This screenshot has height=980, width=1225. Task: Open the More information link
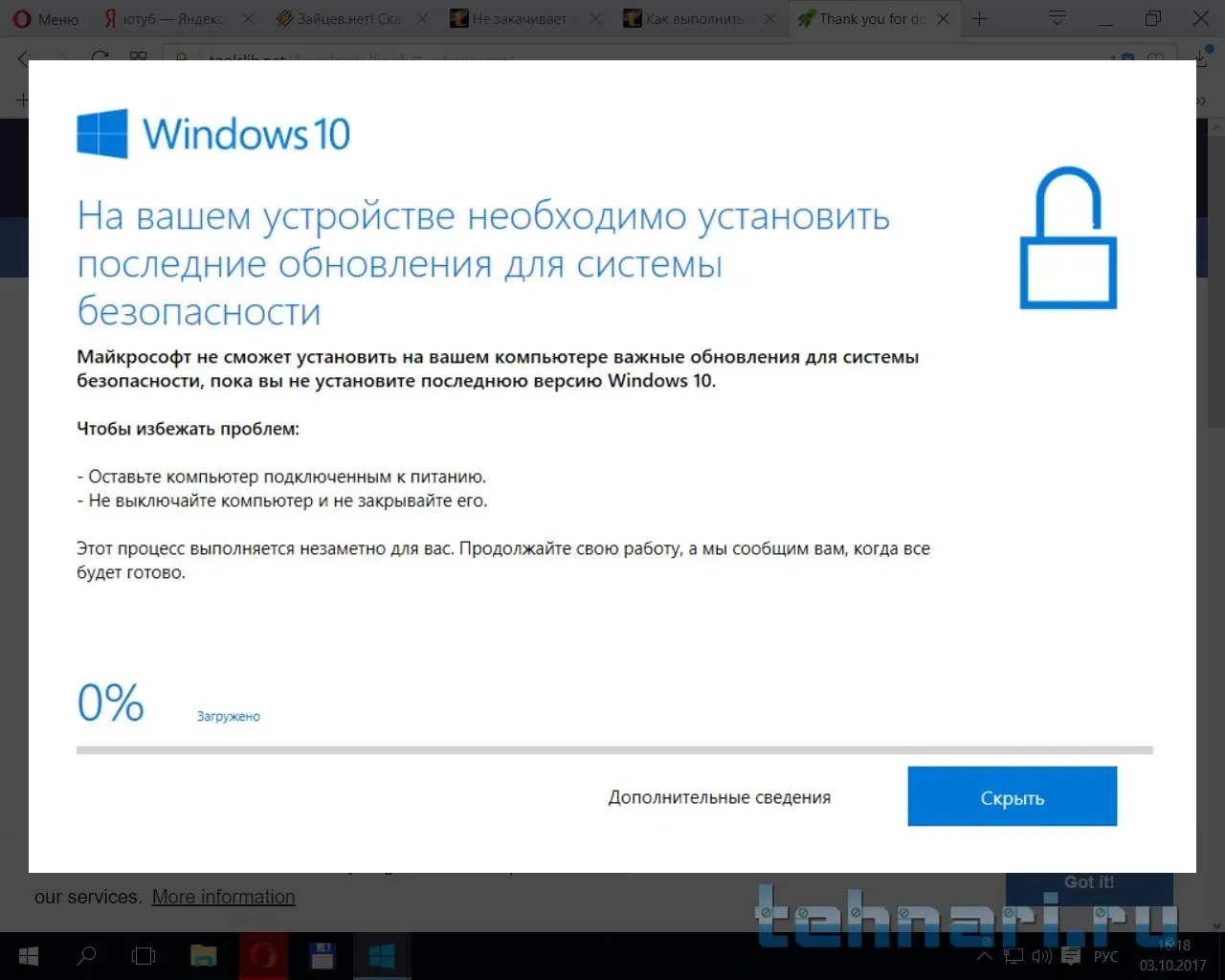click(224, 897)
